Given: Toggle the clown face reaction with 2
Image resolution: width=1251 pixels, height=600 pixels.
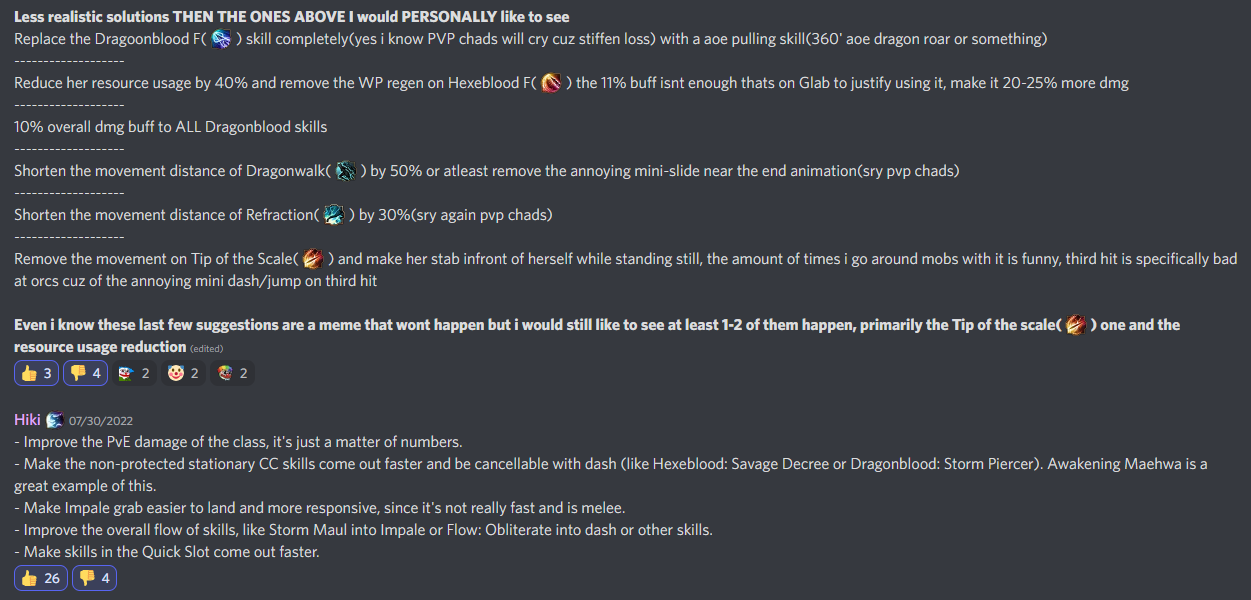Looking at the screenshot, I should point(184,373).
